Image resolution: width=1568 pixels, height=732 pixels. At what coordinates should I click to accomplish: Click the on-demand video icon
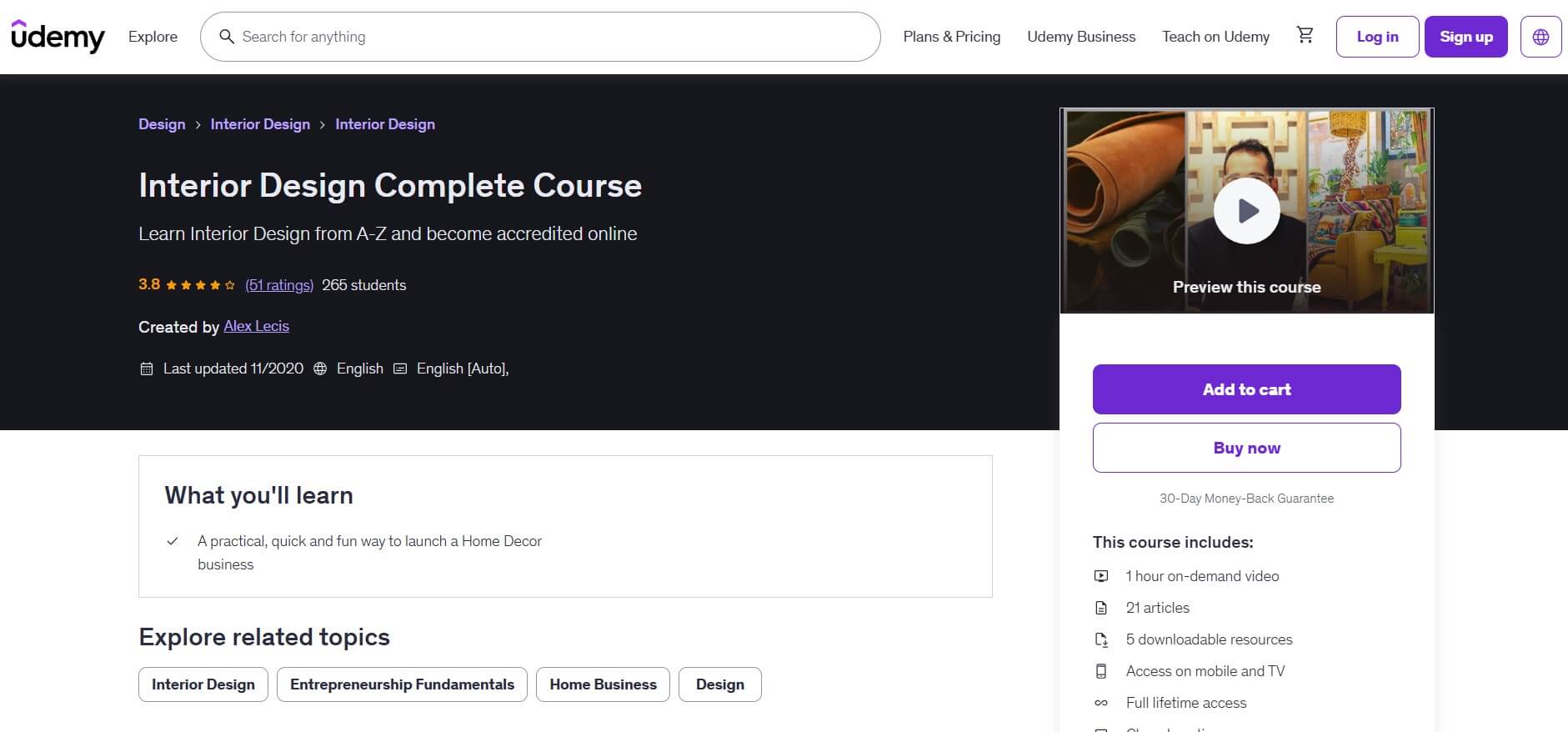coord(1101,576)
